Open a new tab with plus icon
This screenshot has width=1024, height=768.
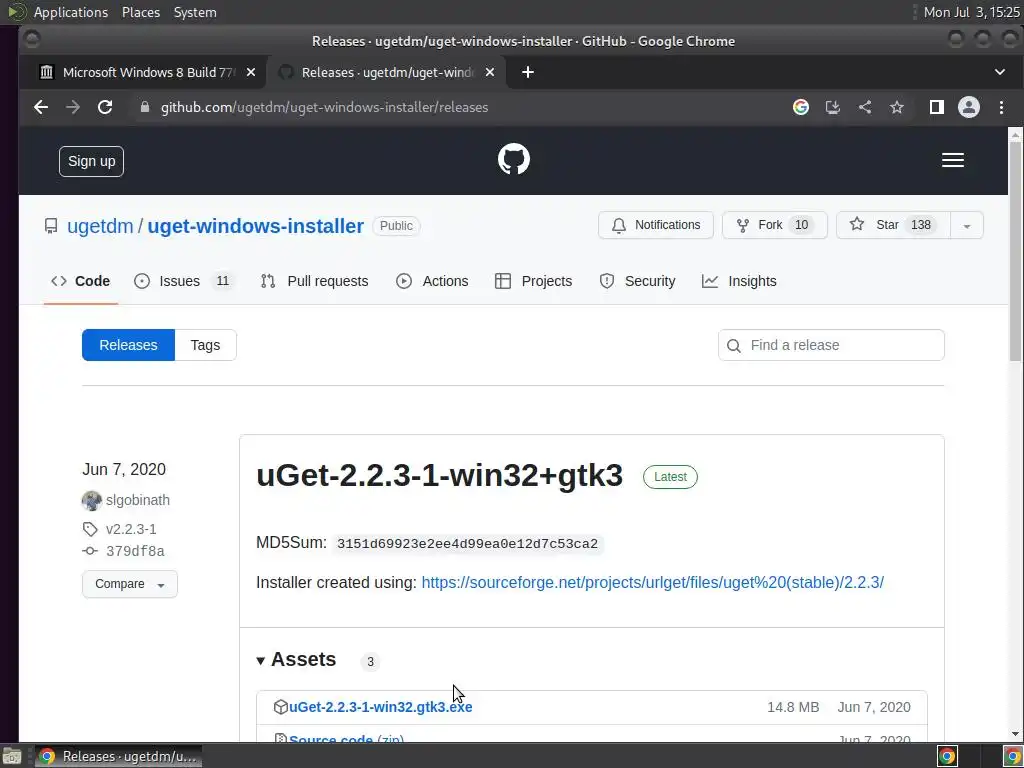coord(528,72)
